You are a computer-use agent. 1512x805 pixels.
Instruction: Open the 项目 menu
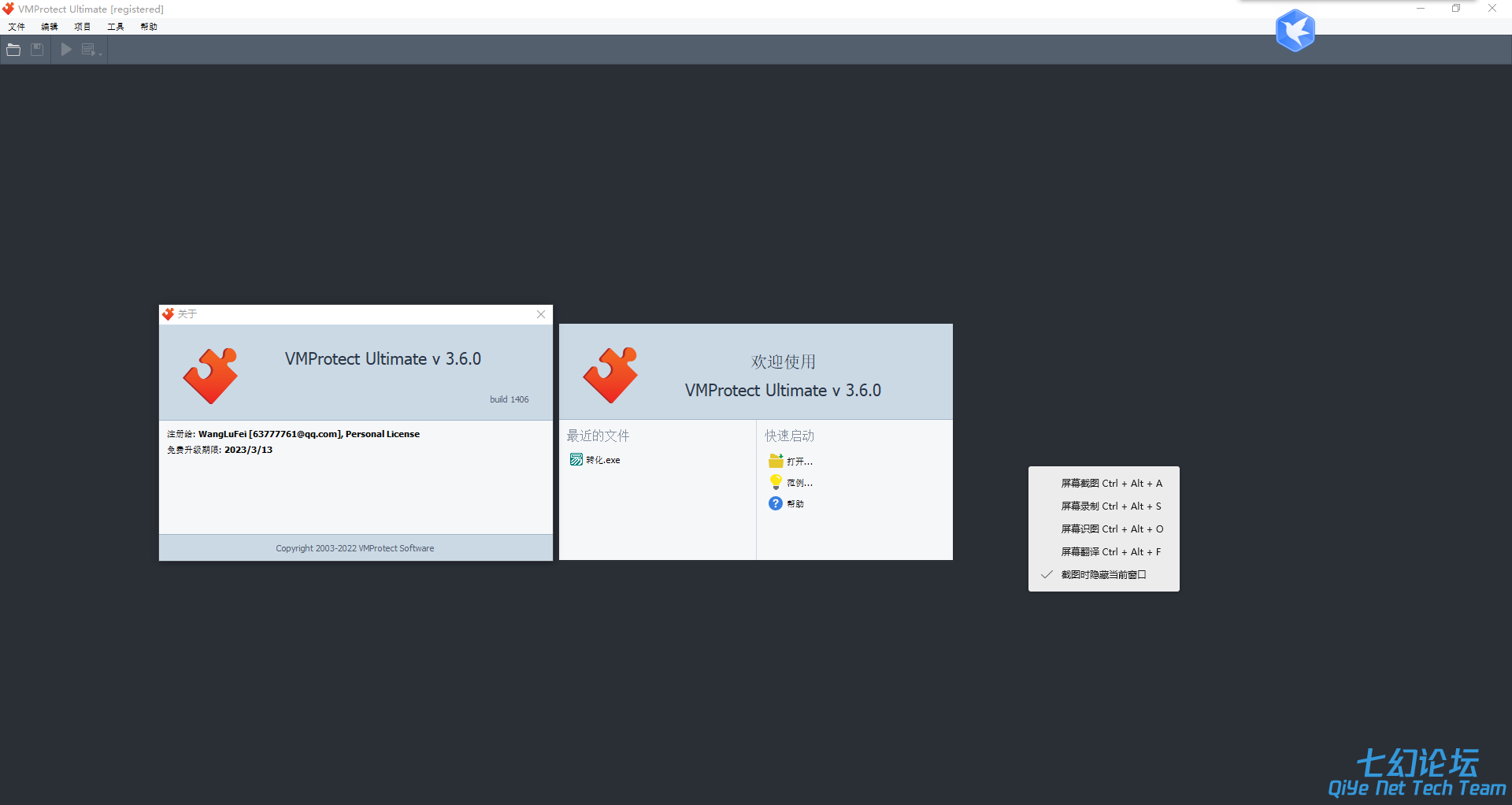83,27
